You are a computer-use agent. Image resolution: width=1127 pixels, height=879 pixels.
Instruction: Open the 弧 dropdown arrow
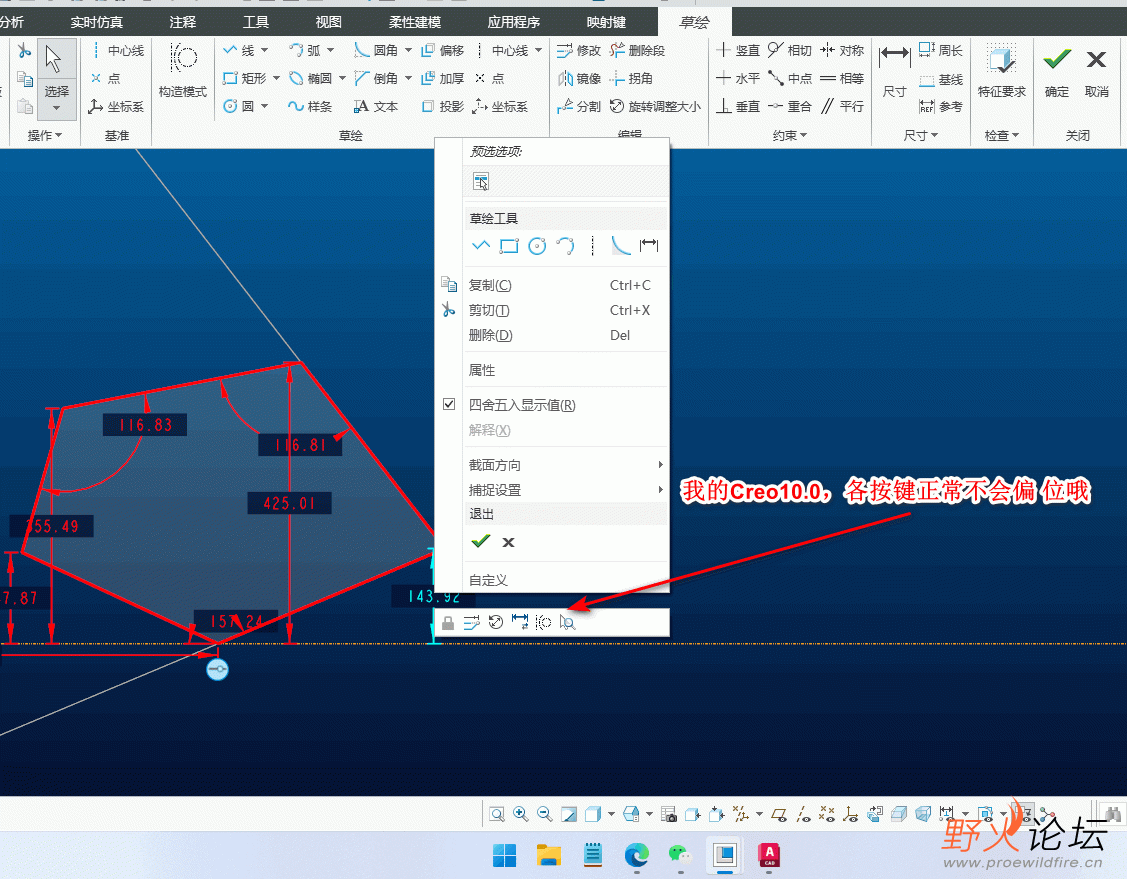point(331,50)
